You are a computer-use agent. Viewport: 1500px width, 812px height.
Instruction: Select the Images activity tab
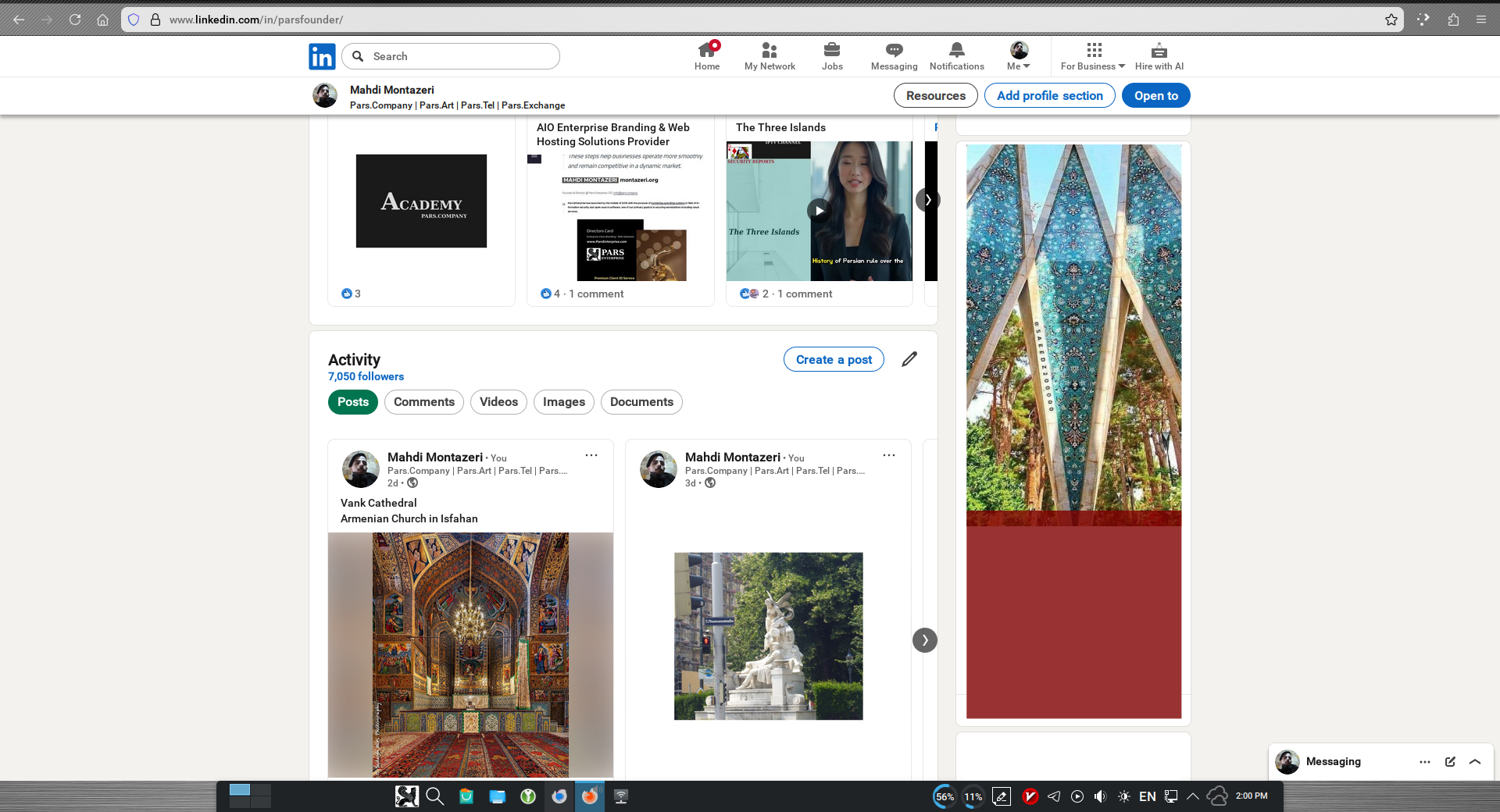click(x=563, y=402)
